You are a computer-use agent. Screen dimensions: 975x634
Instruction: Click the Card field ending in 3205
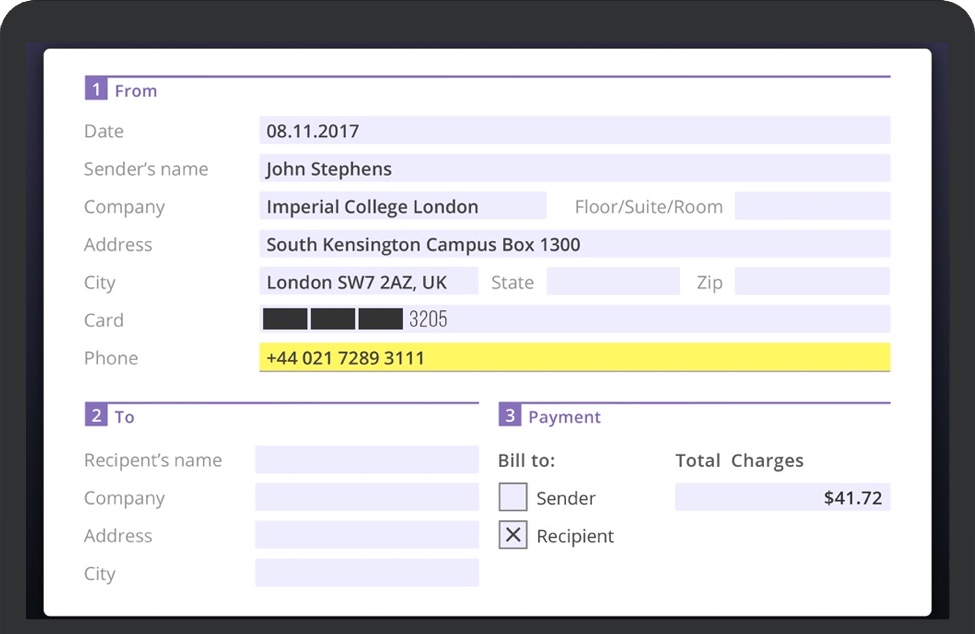(x=574, y=320)
